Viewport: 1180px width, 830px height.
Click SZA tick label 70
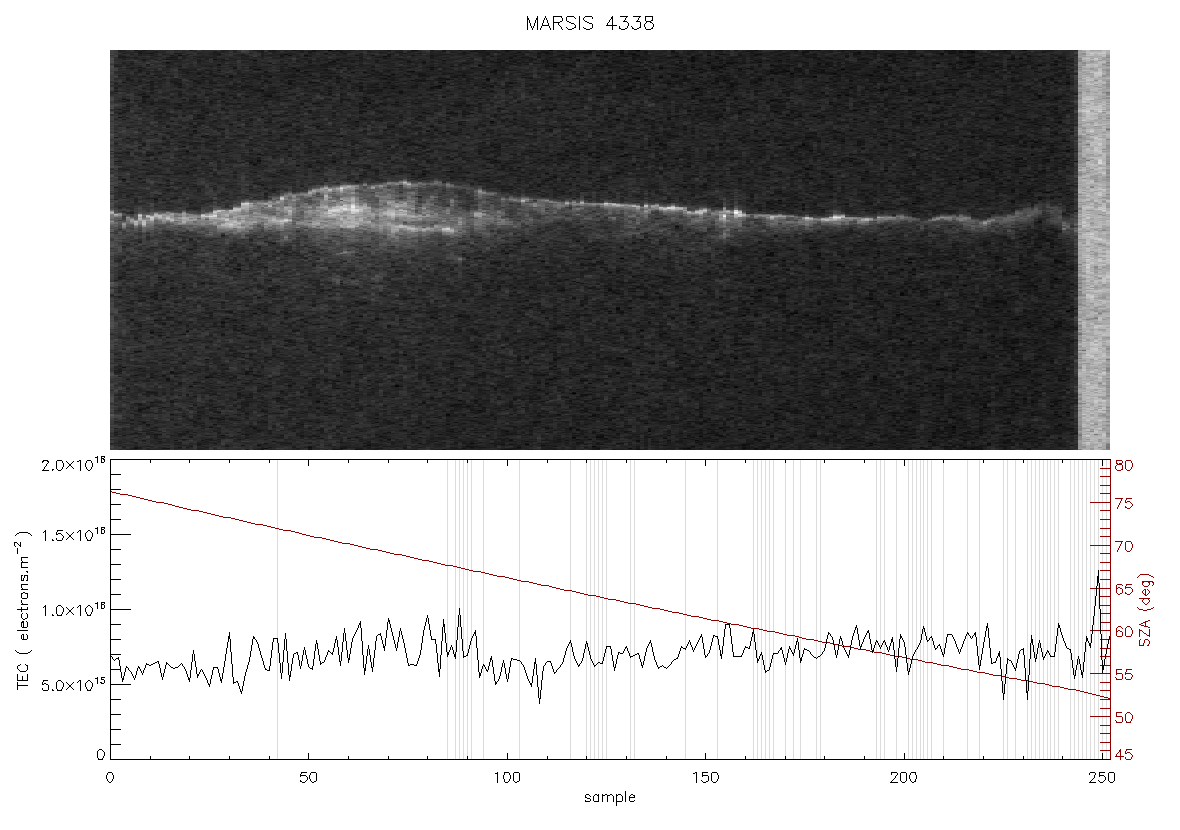click(x=1124, y=546)
